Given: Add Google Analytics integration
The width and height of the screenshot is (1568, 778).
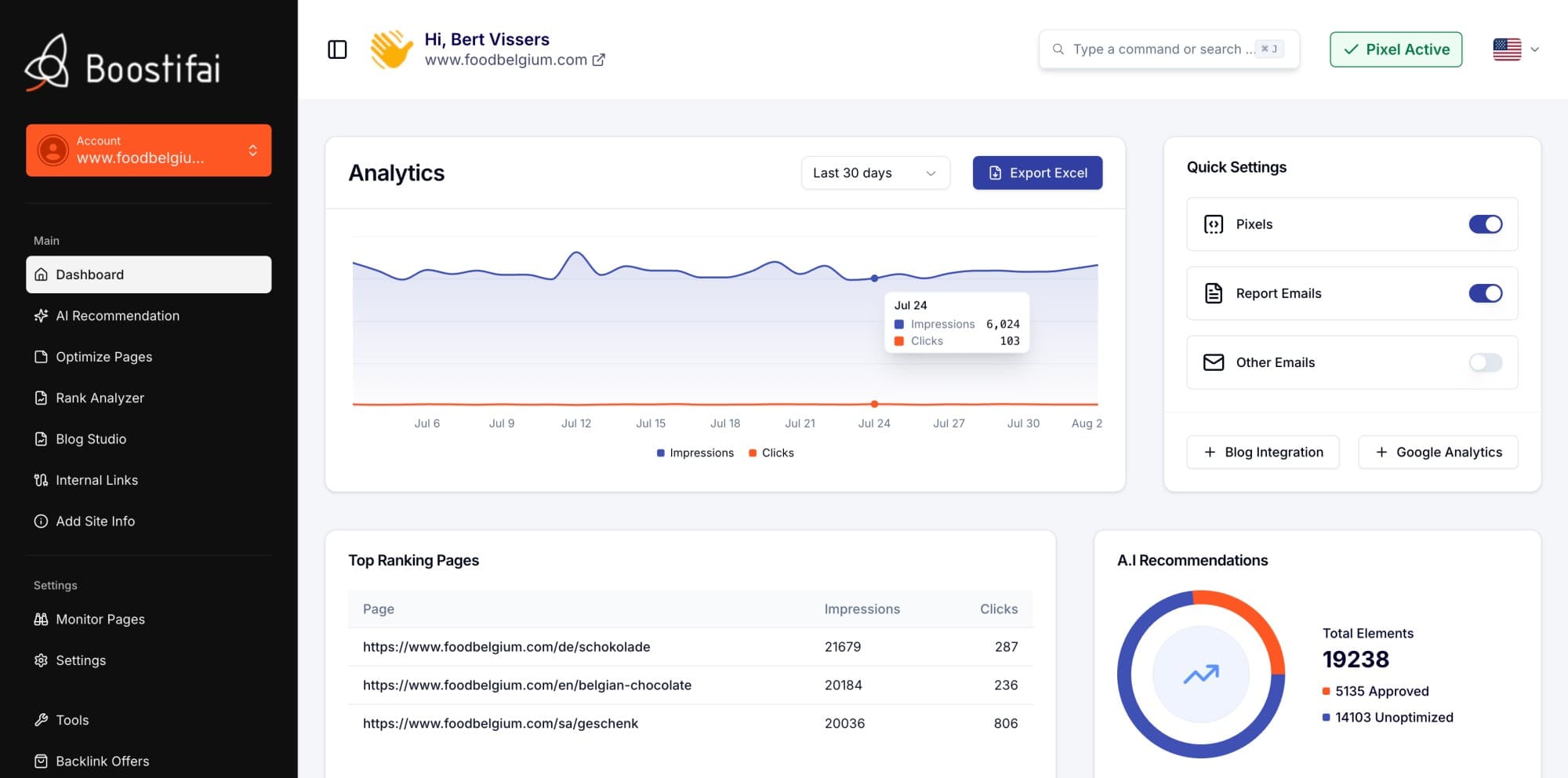Looking at the screenshot, I should pyautogui.click(x=1438, y=452).
